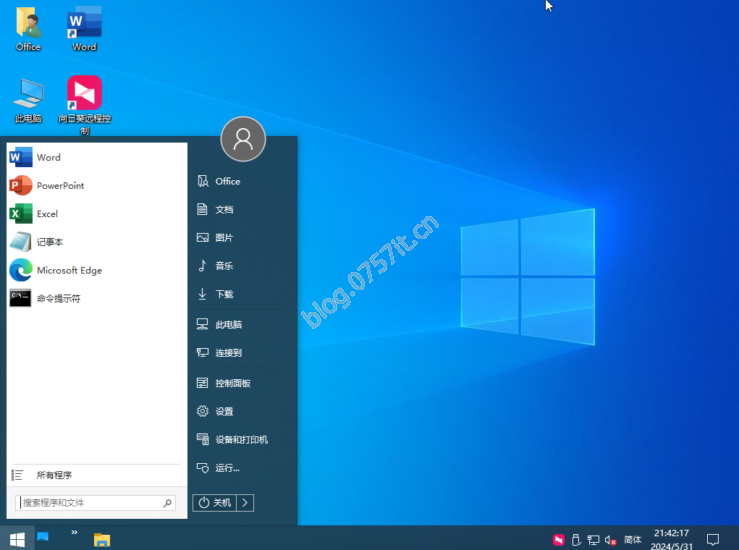Open the 此电脑 desktop icon
Image resolution: width=739 pixels, height=550 pixels.
[29, 100]
